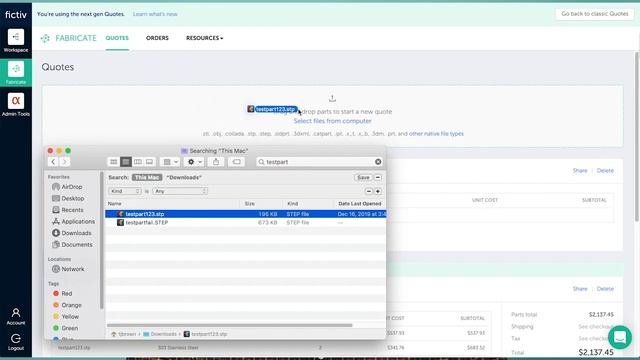Sort Finder results by Name column
Viewport: 640px width, 360px height.
(x=173, y=203)
